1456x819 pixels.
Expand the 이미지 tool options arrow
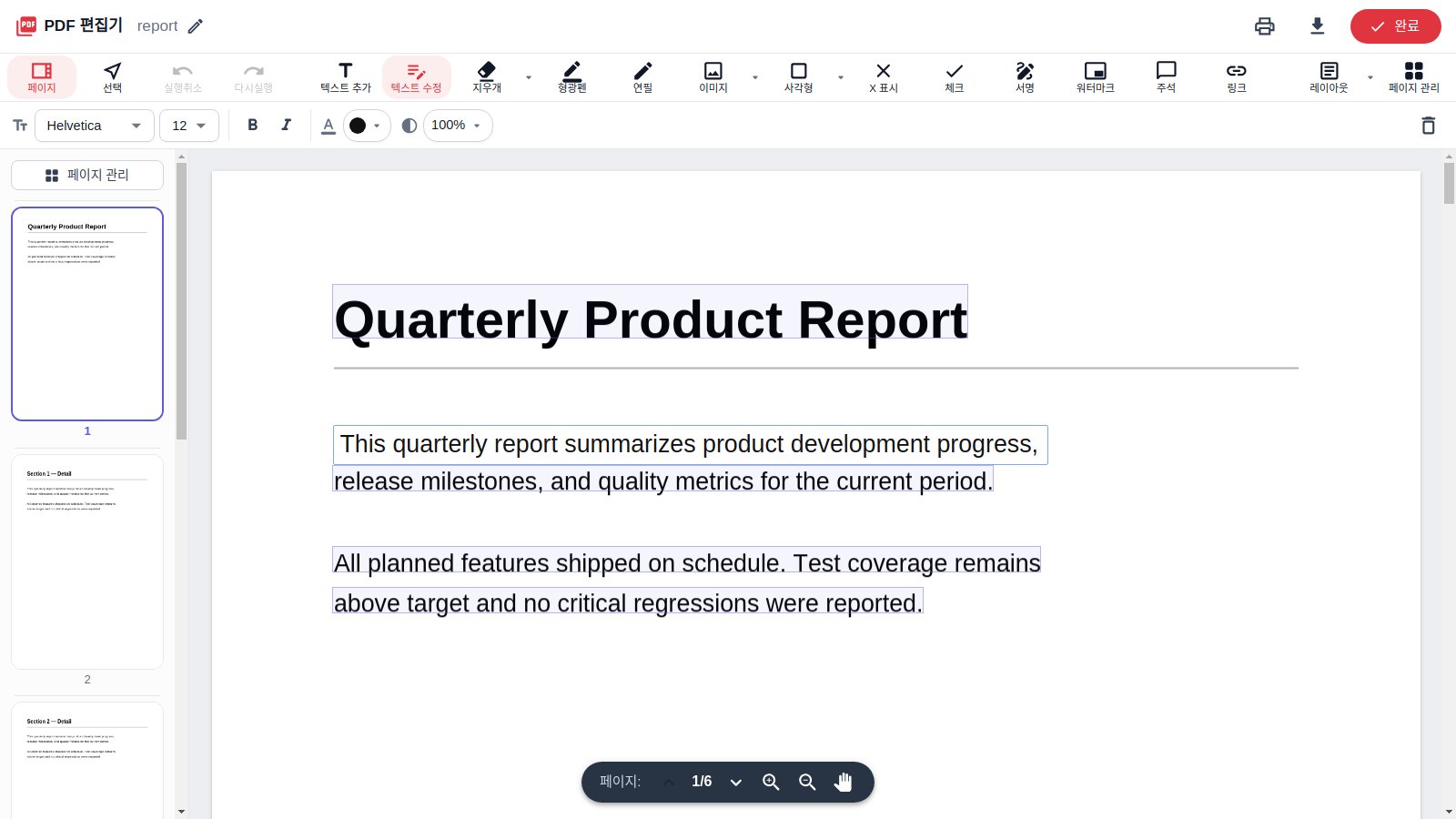(x=755, y=77)
